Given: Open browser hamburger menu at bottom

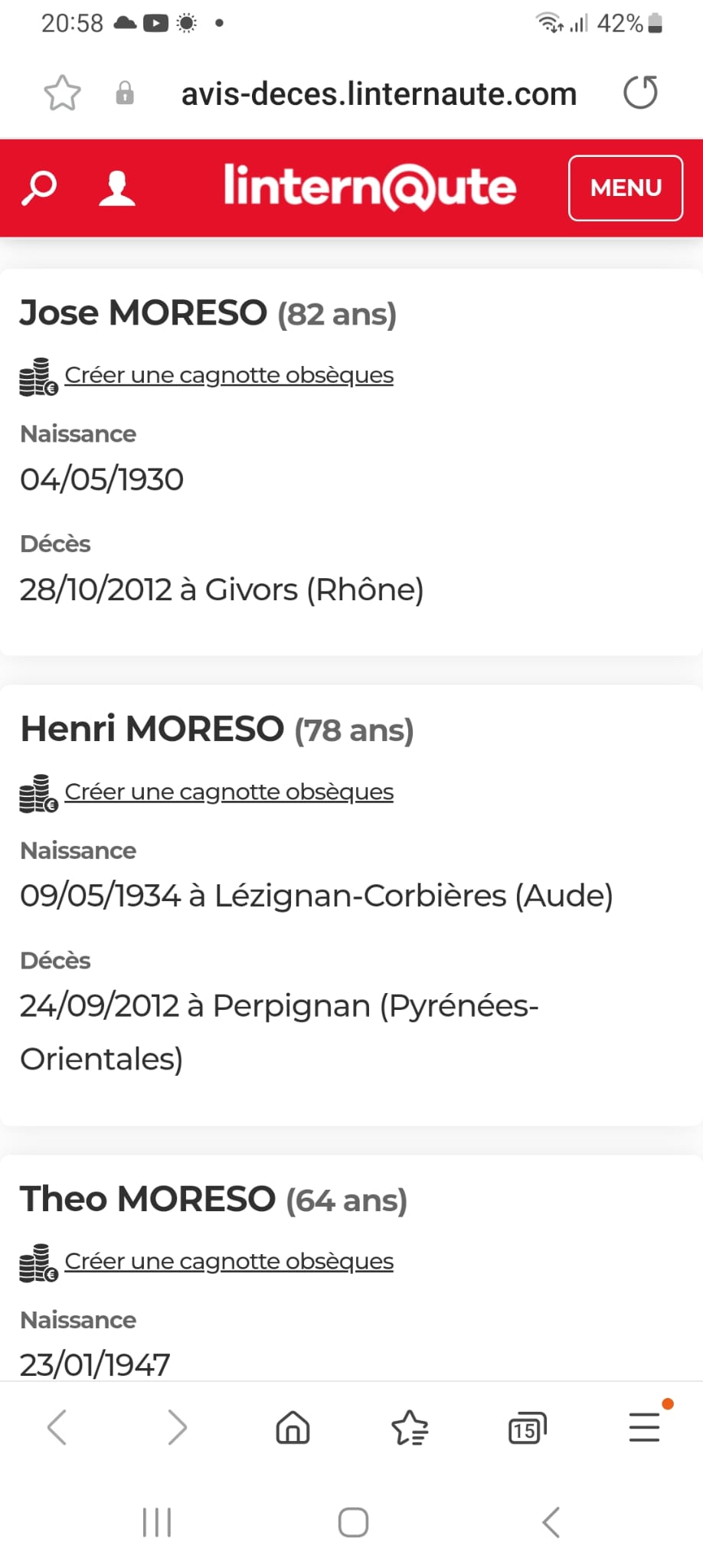Looking at the screenshot, I should (644, 1428).
